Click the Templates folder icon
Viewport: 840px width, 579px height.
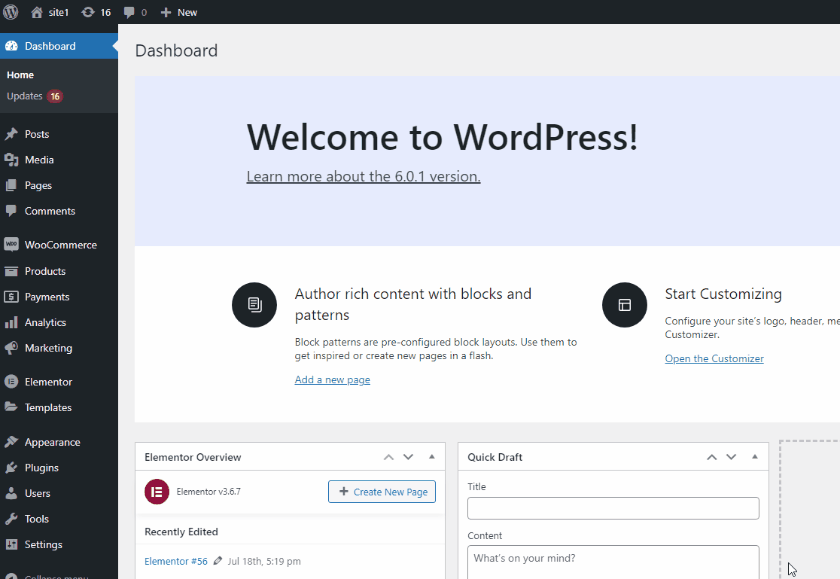coord(11,407)
